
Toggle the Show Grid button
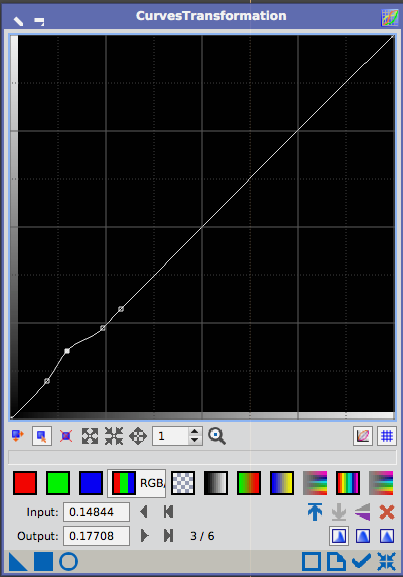[387, 436]
